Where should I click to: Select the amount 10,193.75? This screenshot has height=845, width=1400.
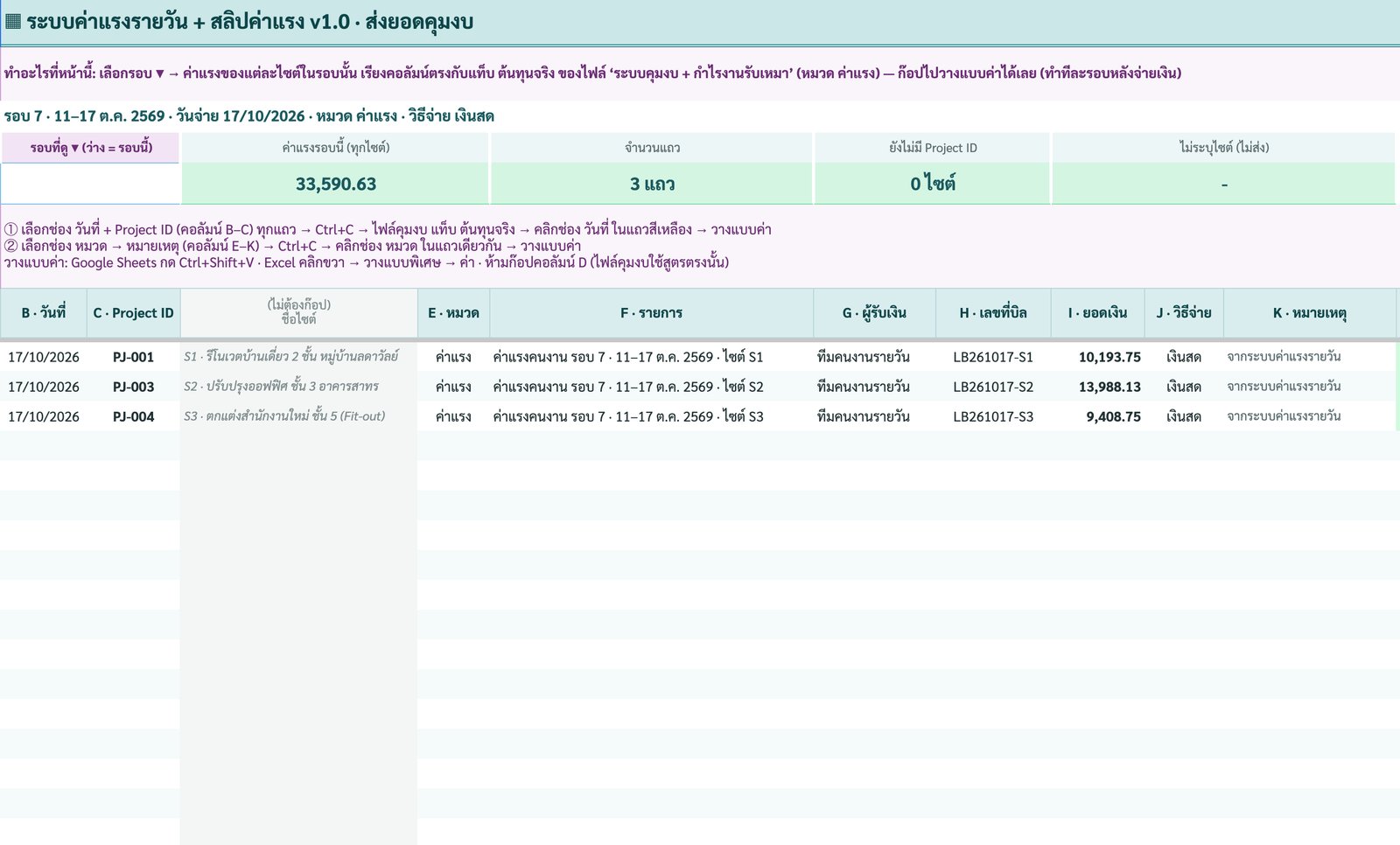[1097, 357]
